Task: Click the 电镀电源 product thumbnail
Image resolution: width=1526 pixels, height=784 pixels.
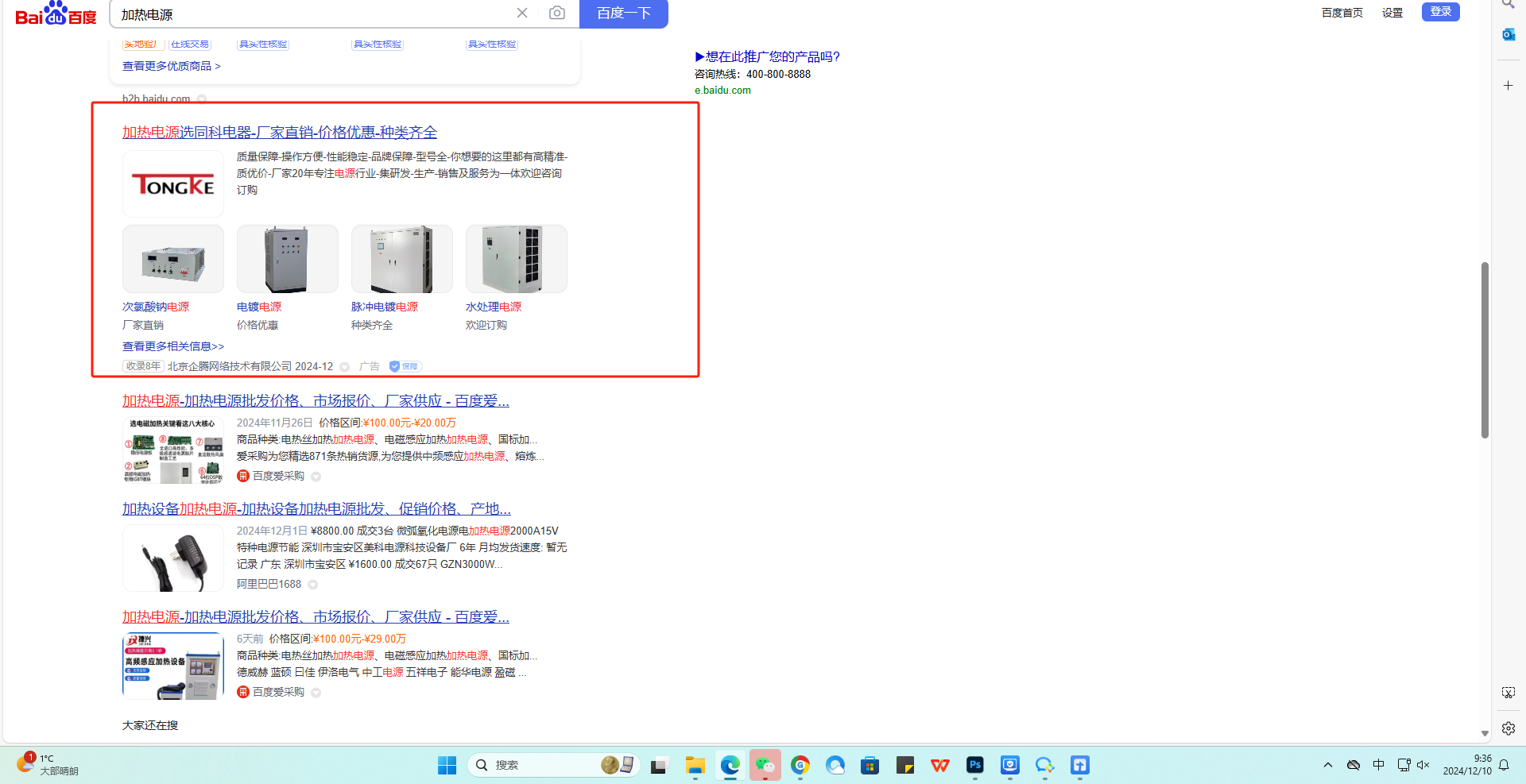Action: 287,260
